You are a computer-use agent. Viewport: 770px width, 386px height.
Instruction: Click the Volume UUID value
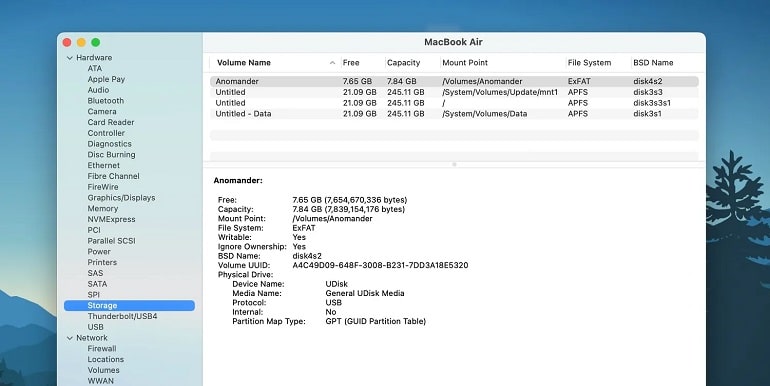(x=380, y=266)
